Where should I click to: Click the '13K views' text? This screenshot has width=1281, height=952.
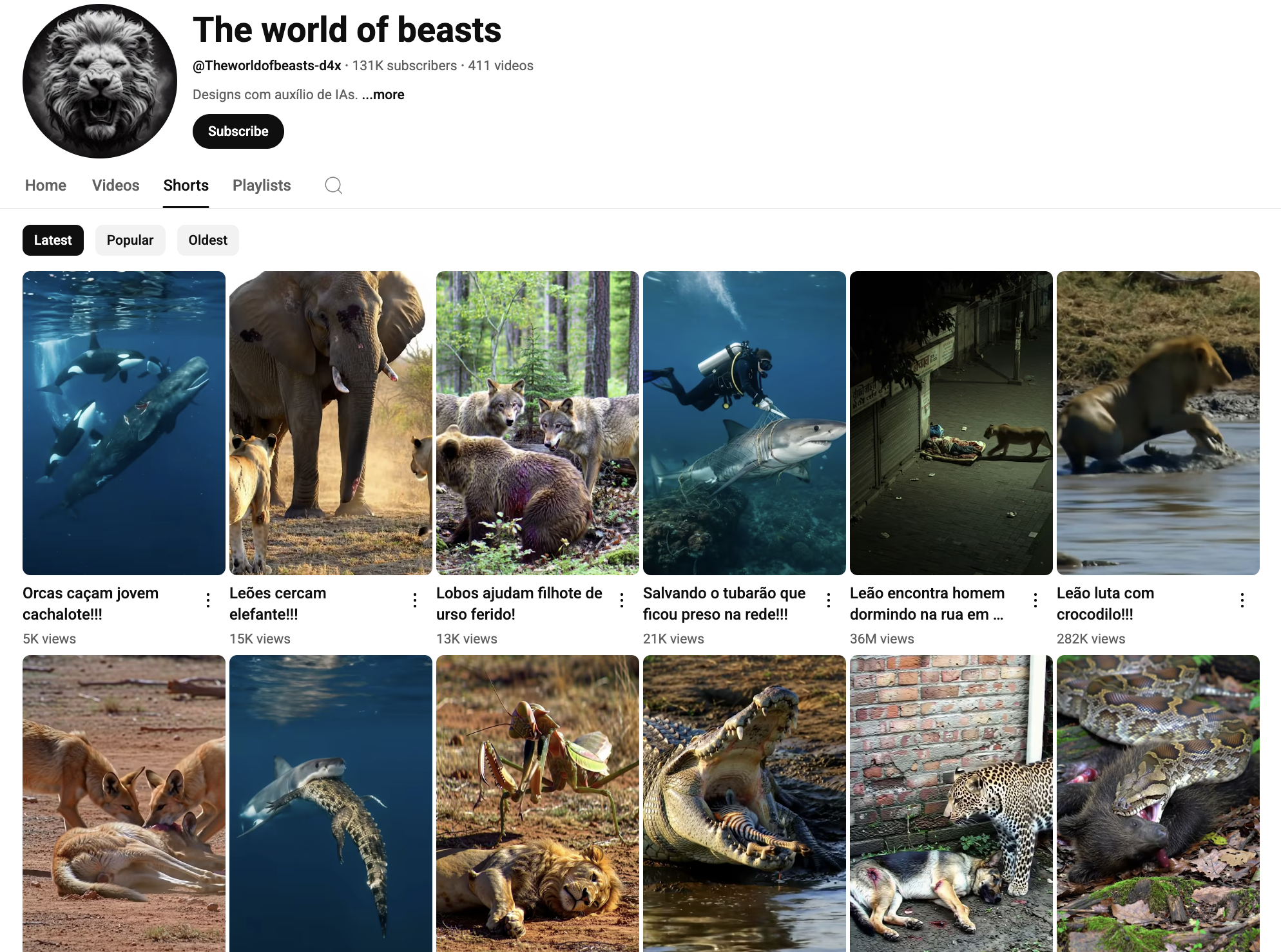pyautogui.click(x=467, y=639)
